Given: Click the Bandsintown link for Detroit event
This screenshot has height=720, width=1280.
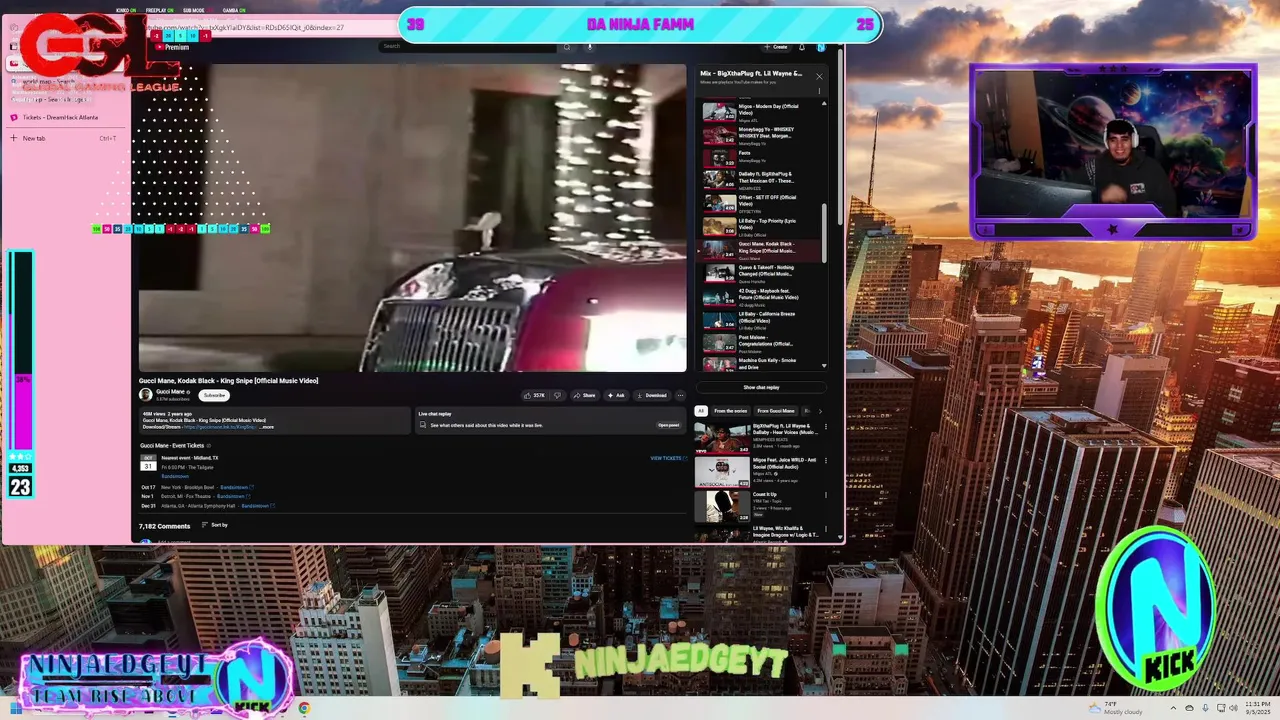Looking at the screenshot, I should click(x=233, y=496).
